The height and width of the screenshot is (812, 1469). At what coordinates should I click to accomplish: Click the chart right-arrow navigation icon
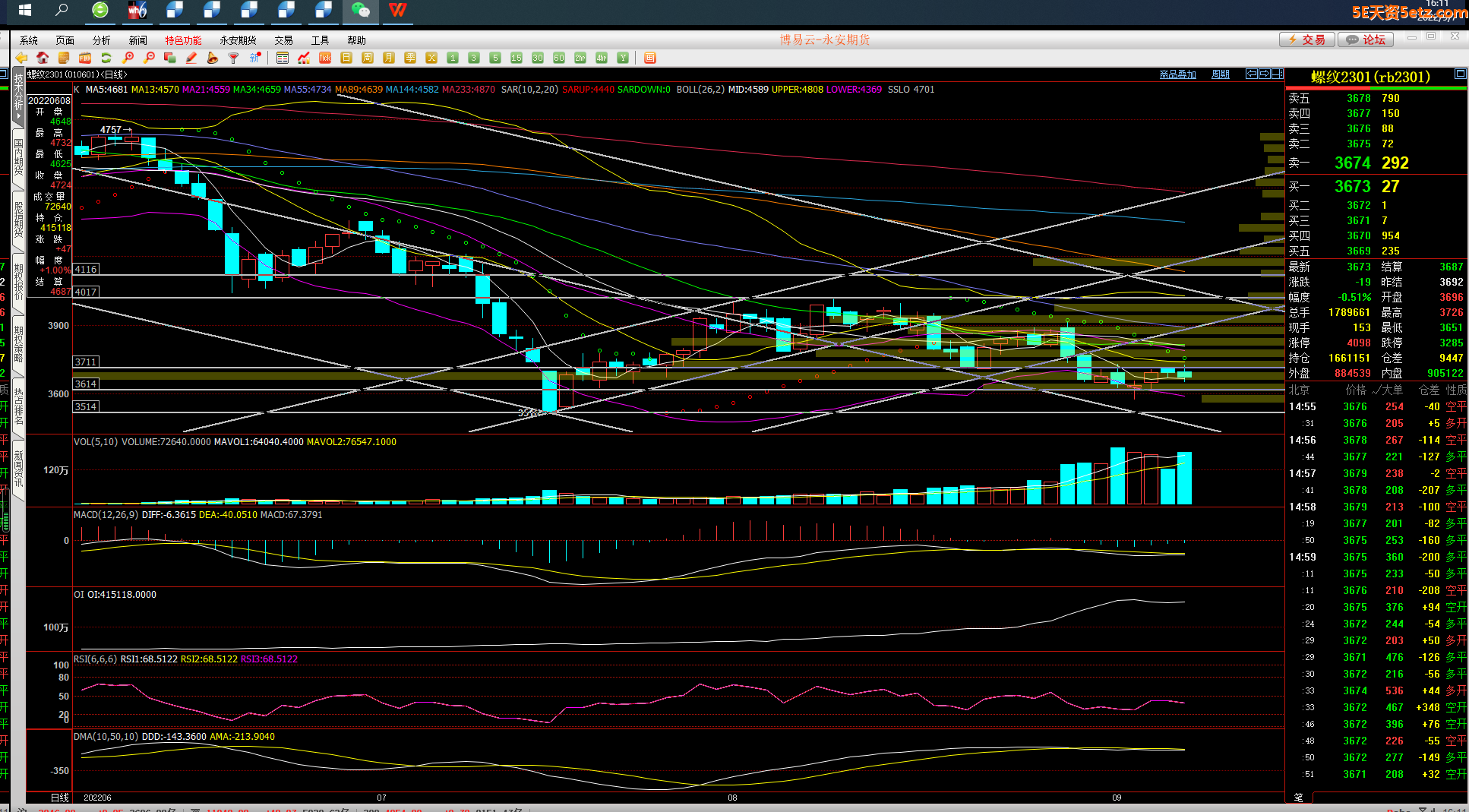coord(1265,74)
